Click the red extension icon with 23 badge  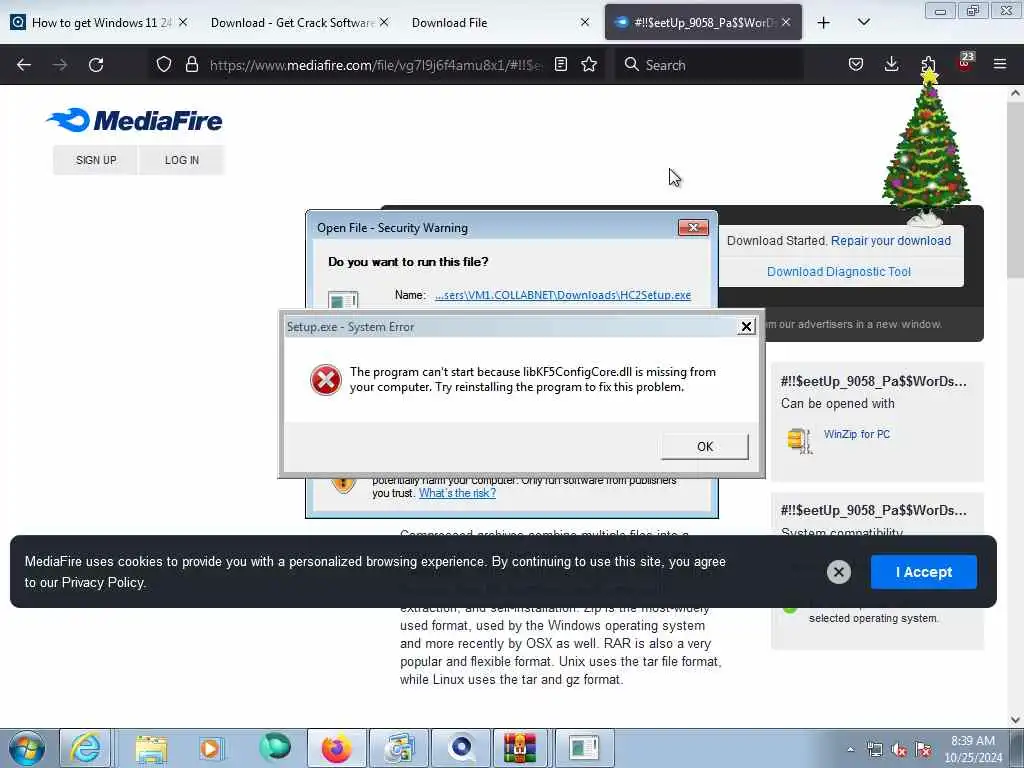tap(965, 63)
